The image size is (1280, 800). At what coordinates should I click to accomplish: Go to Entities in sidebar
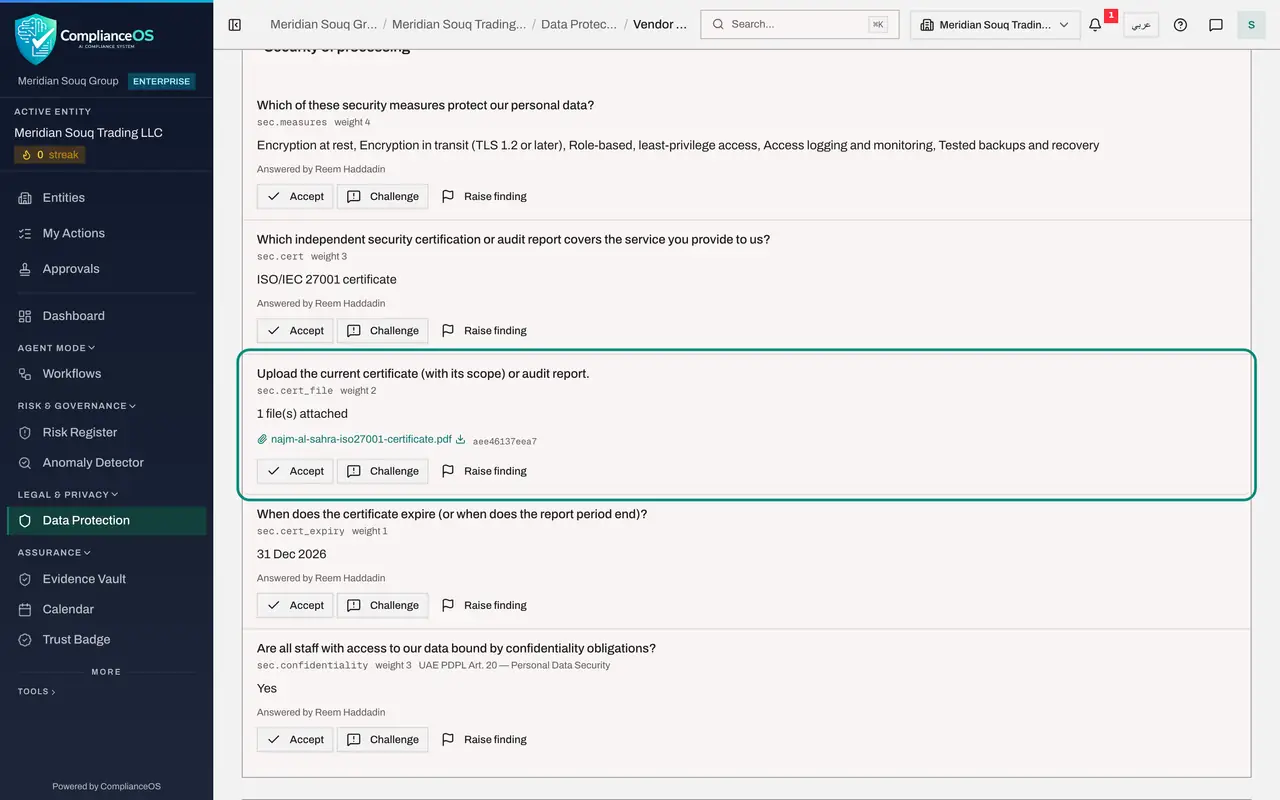pos(106,198)
